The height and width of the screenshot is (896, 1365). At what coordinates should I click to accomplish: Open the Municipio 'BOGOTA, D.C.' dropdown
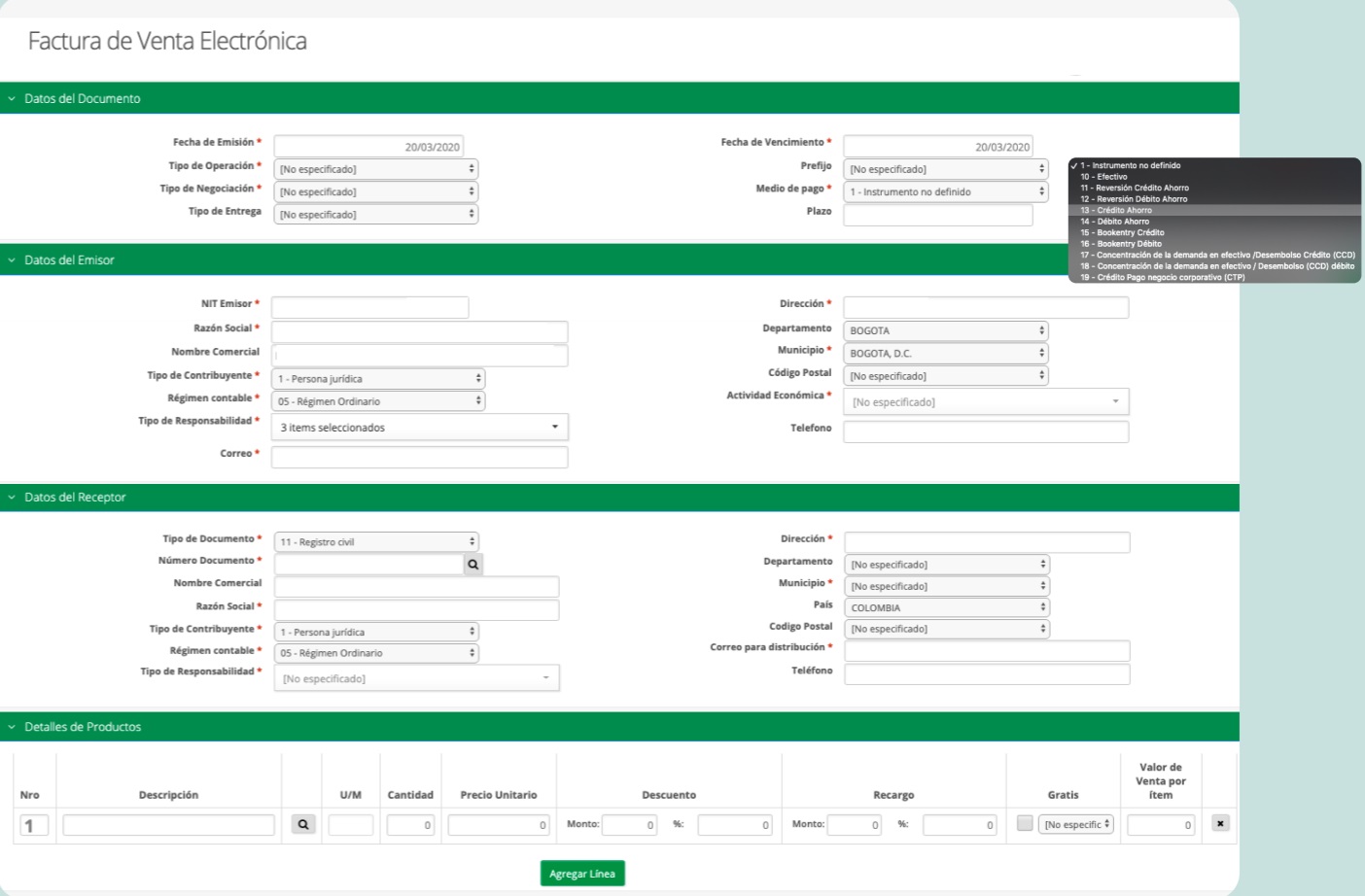click(x=946, y=353)
